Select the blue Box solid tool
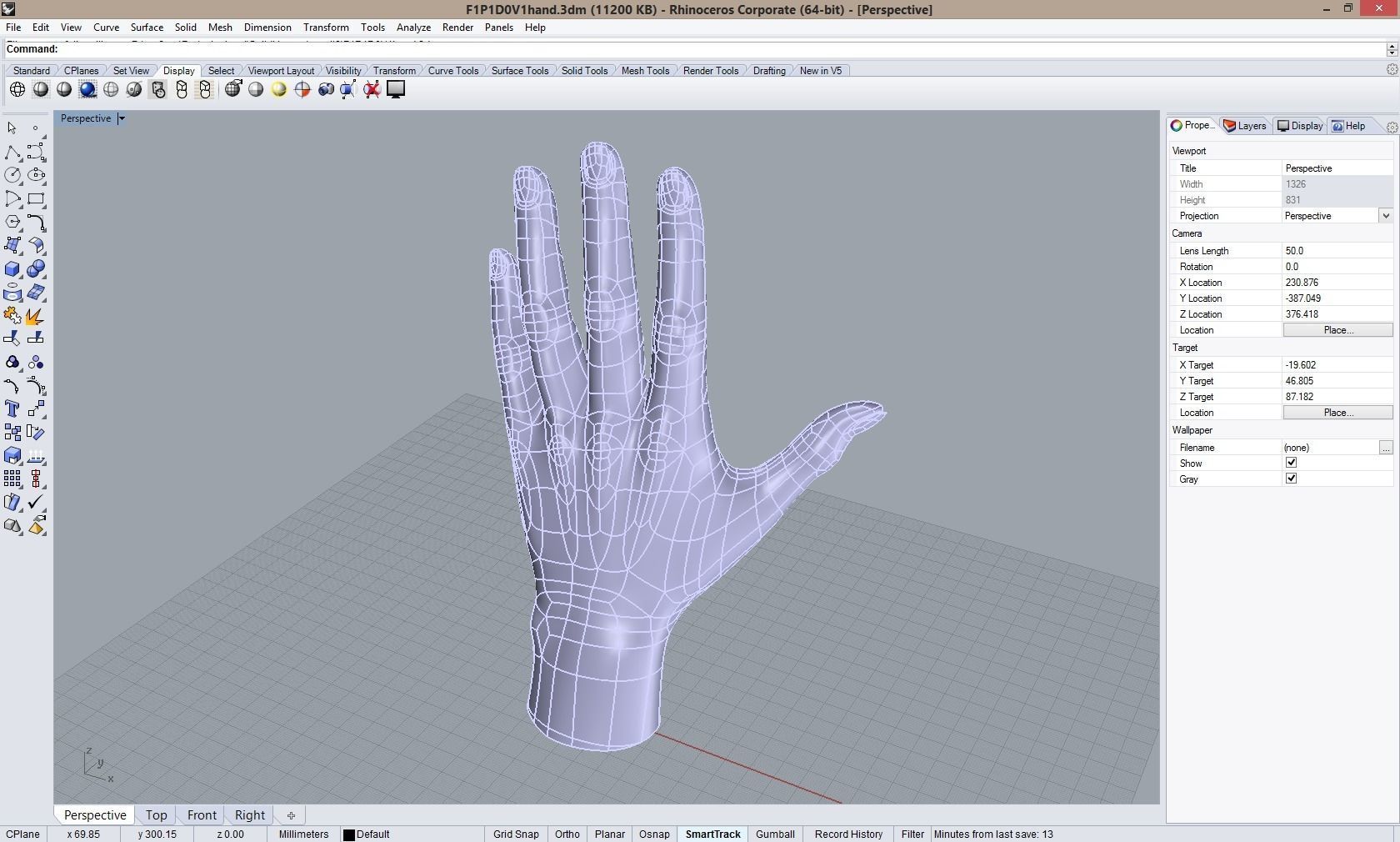Screen dimensions: 1400x842 coord(12,268)
